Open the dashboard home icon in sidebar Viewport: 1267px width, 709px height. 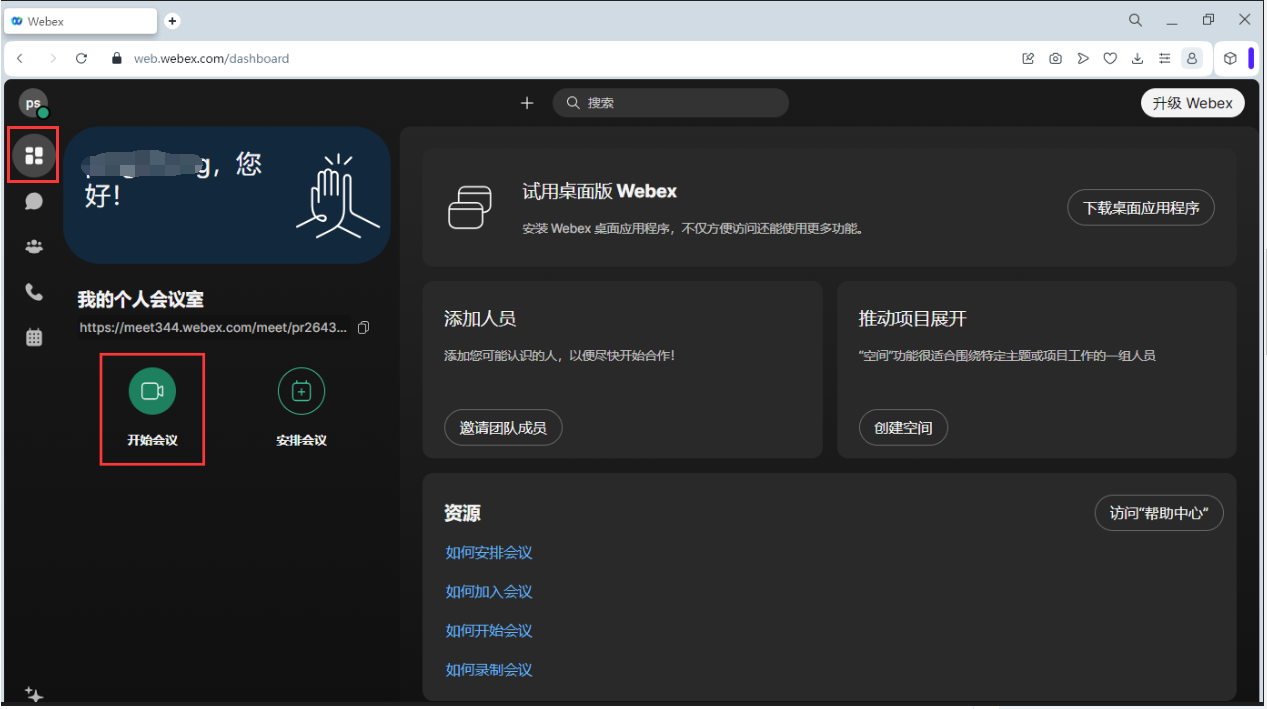tap(34, 155)
